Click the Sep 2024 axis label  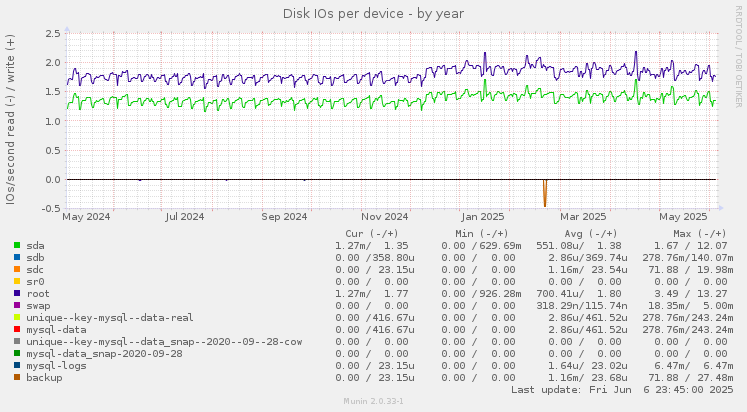click(x=284, y=217)
